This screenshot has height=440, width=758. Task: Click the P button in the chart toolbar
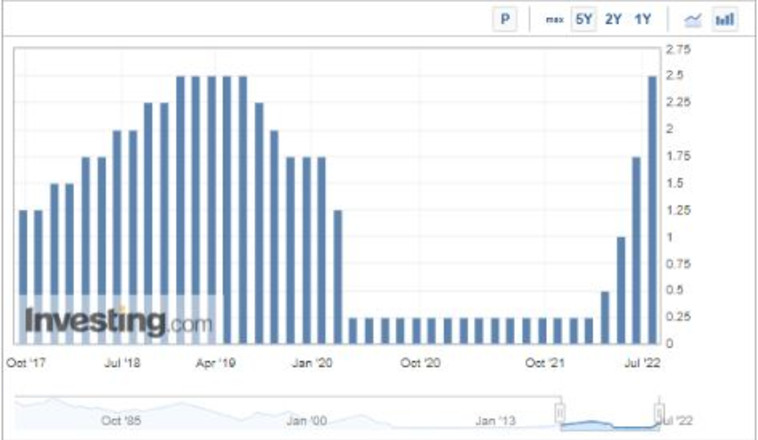coord(506,19)
